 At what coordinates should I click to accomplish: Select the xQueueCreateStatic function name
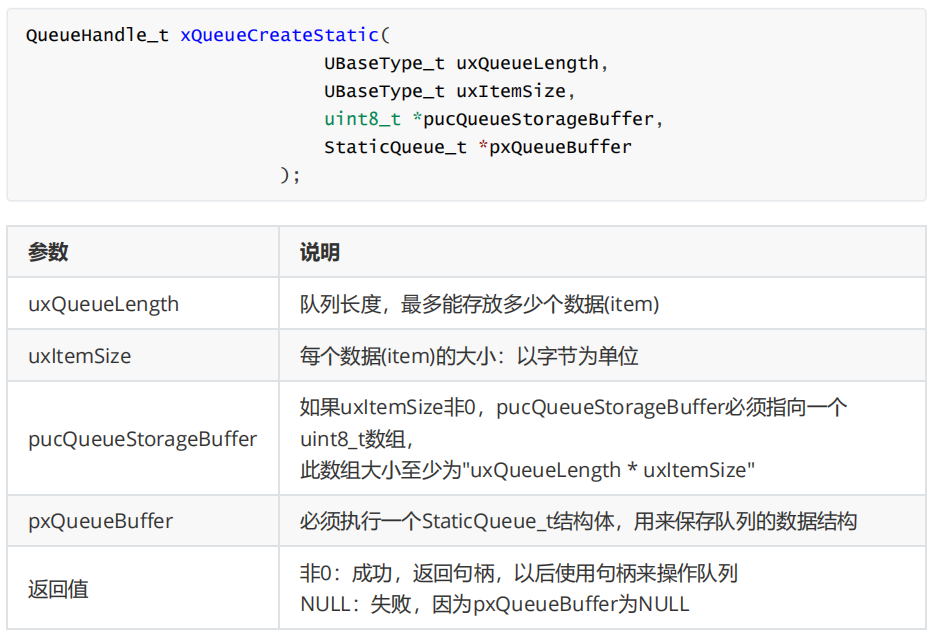tap(279, 35)
